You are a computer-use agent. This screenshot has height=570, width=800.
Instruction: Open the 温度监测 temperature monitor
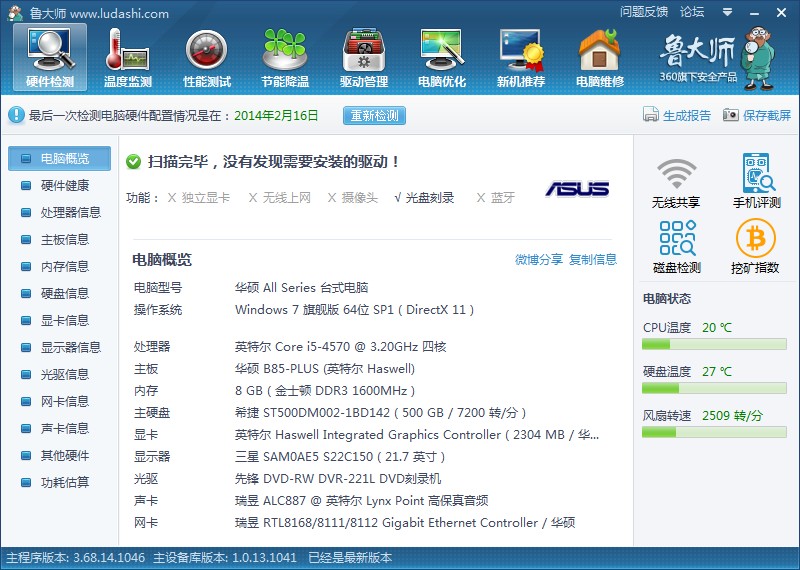[x=128, y=57]
